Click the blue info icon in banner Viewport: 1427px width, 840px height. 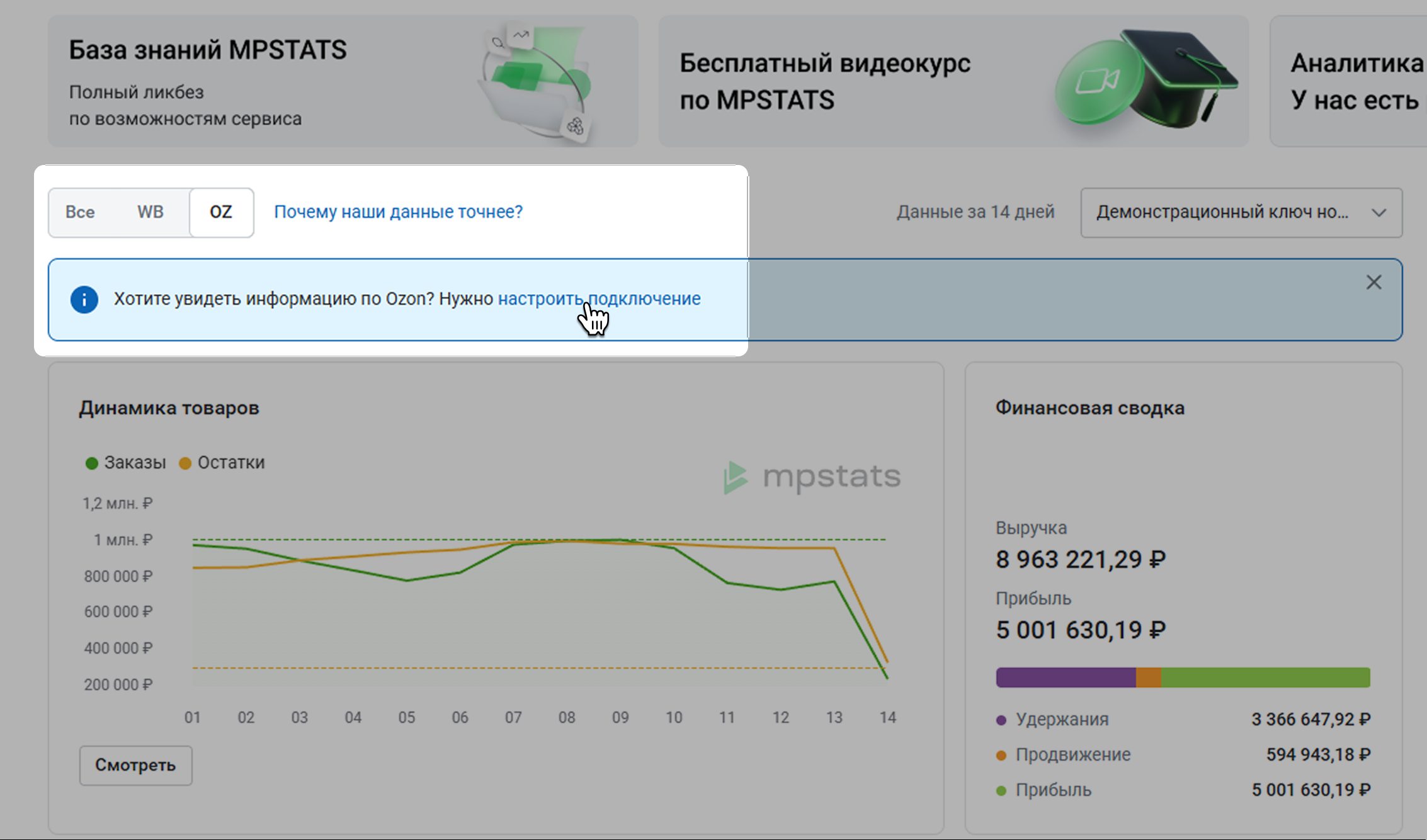coord(84,299)
